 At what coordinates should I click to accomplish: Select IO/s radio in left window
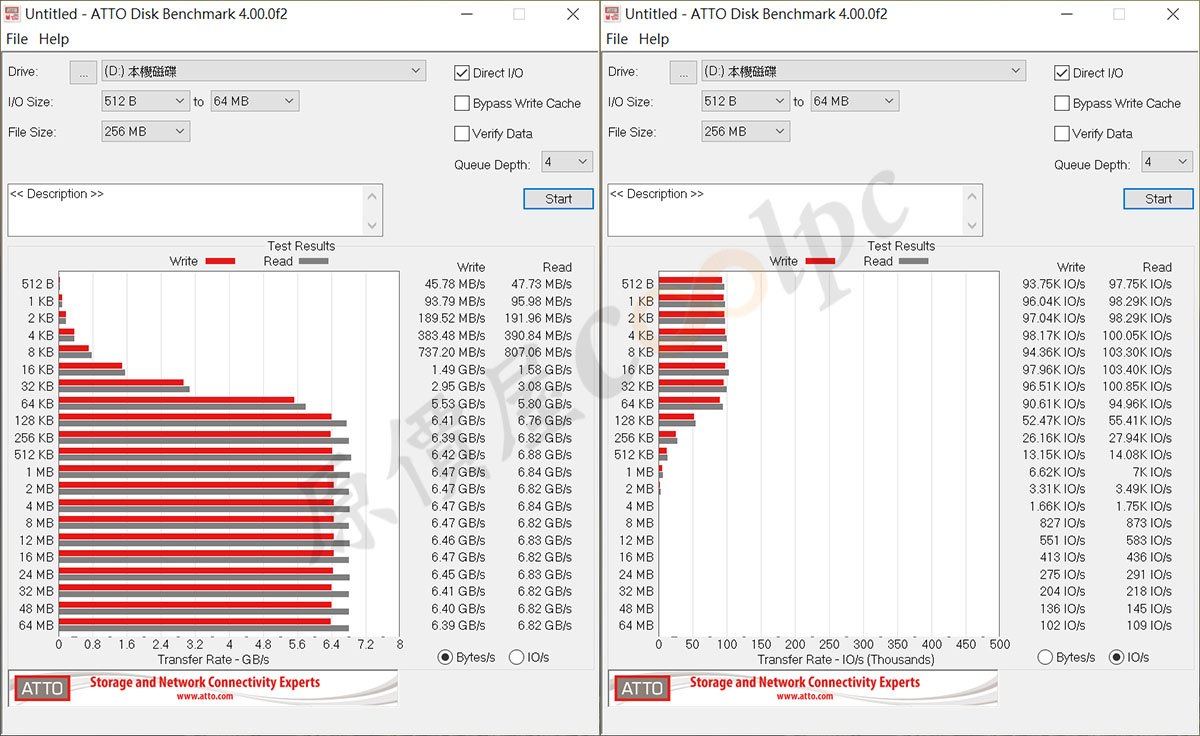click(517, 657)
